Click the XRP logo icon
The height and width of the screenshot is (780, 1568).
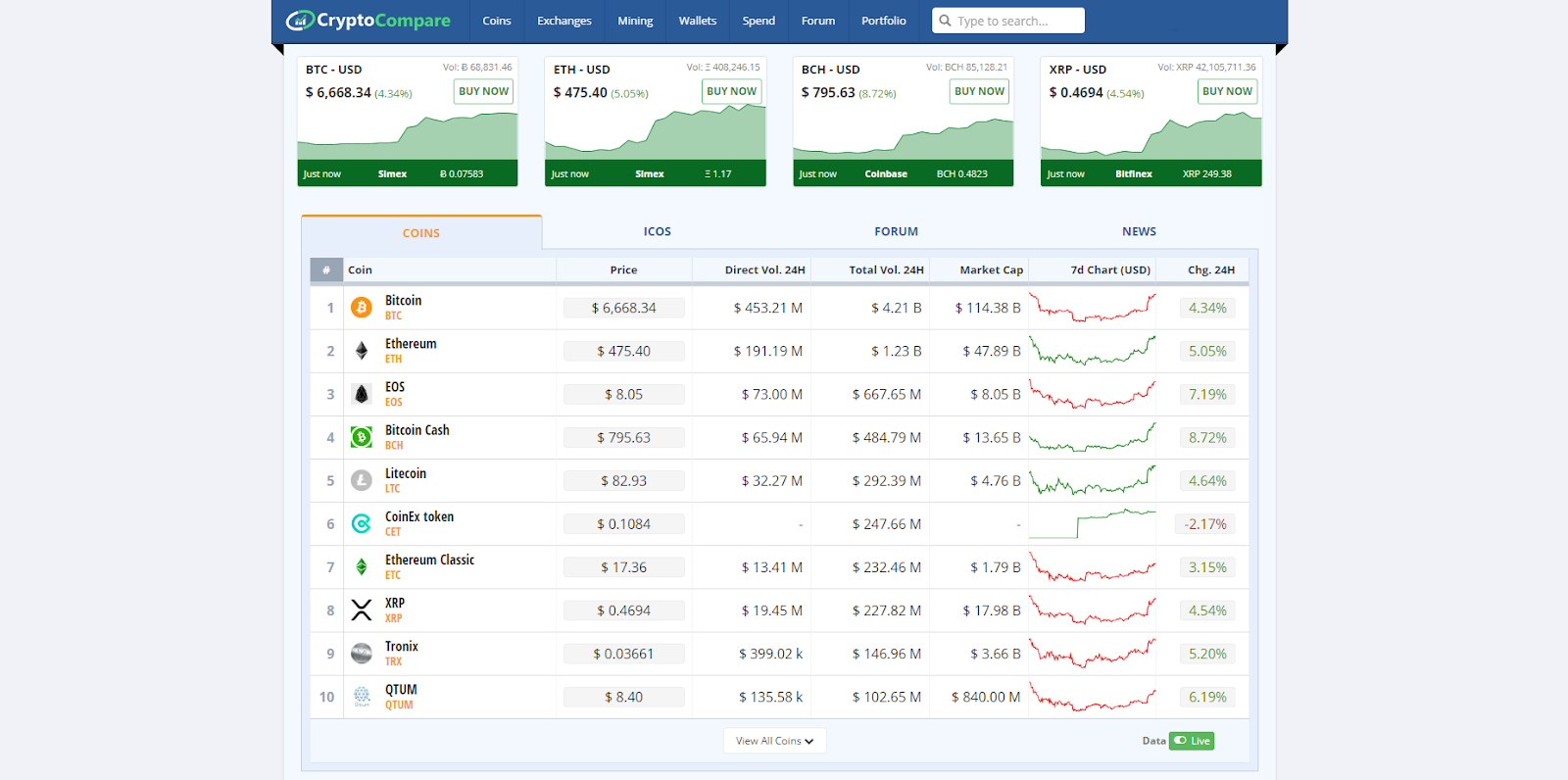pos(362,610)
